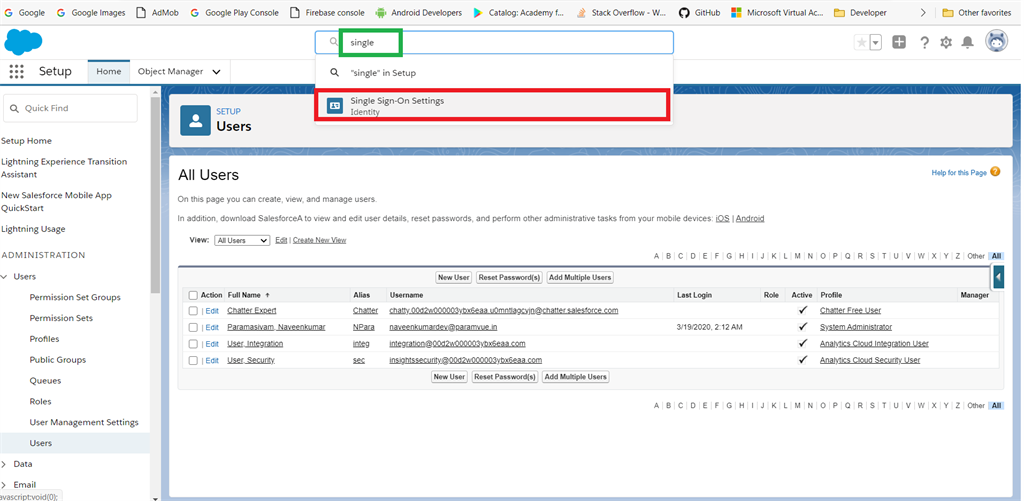Screen dimensions: 1024x501
Task: Open Permission Set Groups
Action: click(x=75, y=297)
